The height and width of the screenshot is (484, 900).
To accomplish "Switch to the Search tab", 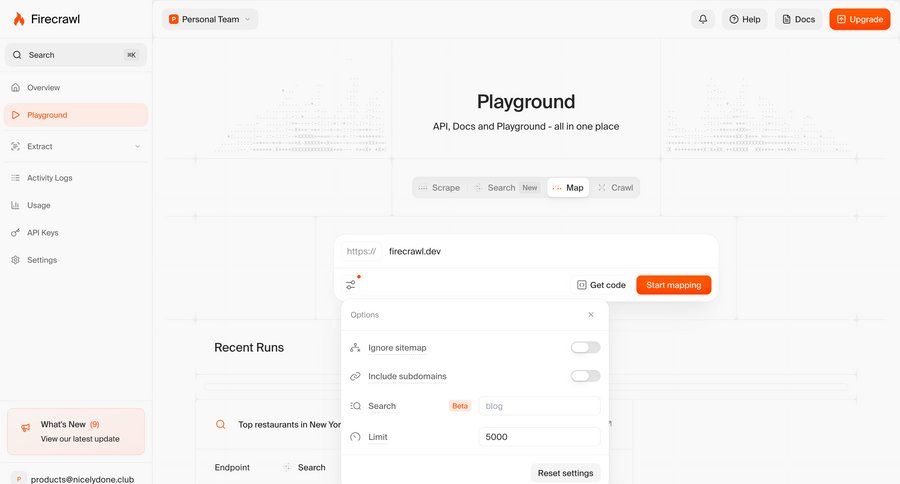I will pos(506,188).
